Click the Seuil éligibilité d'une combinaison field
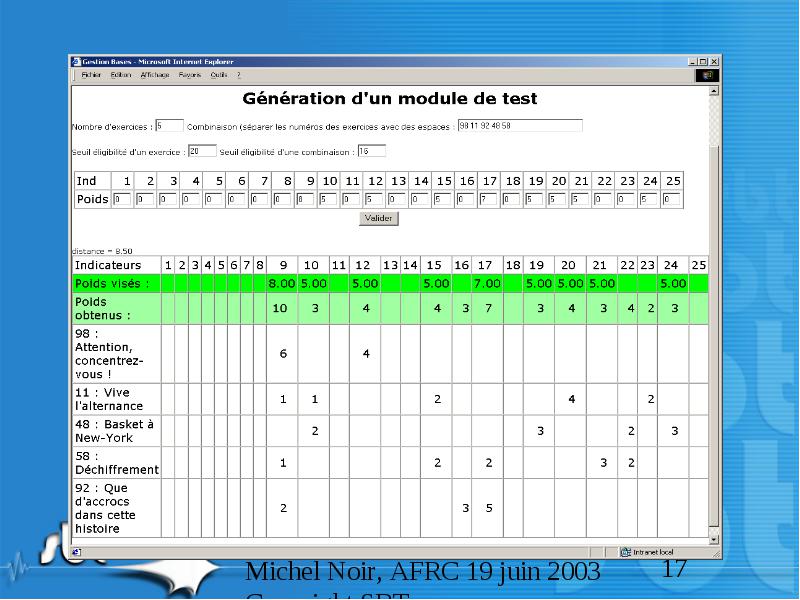The height and width of the screenshot is (600, 800). tap(371, 151)
